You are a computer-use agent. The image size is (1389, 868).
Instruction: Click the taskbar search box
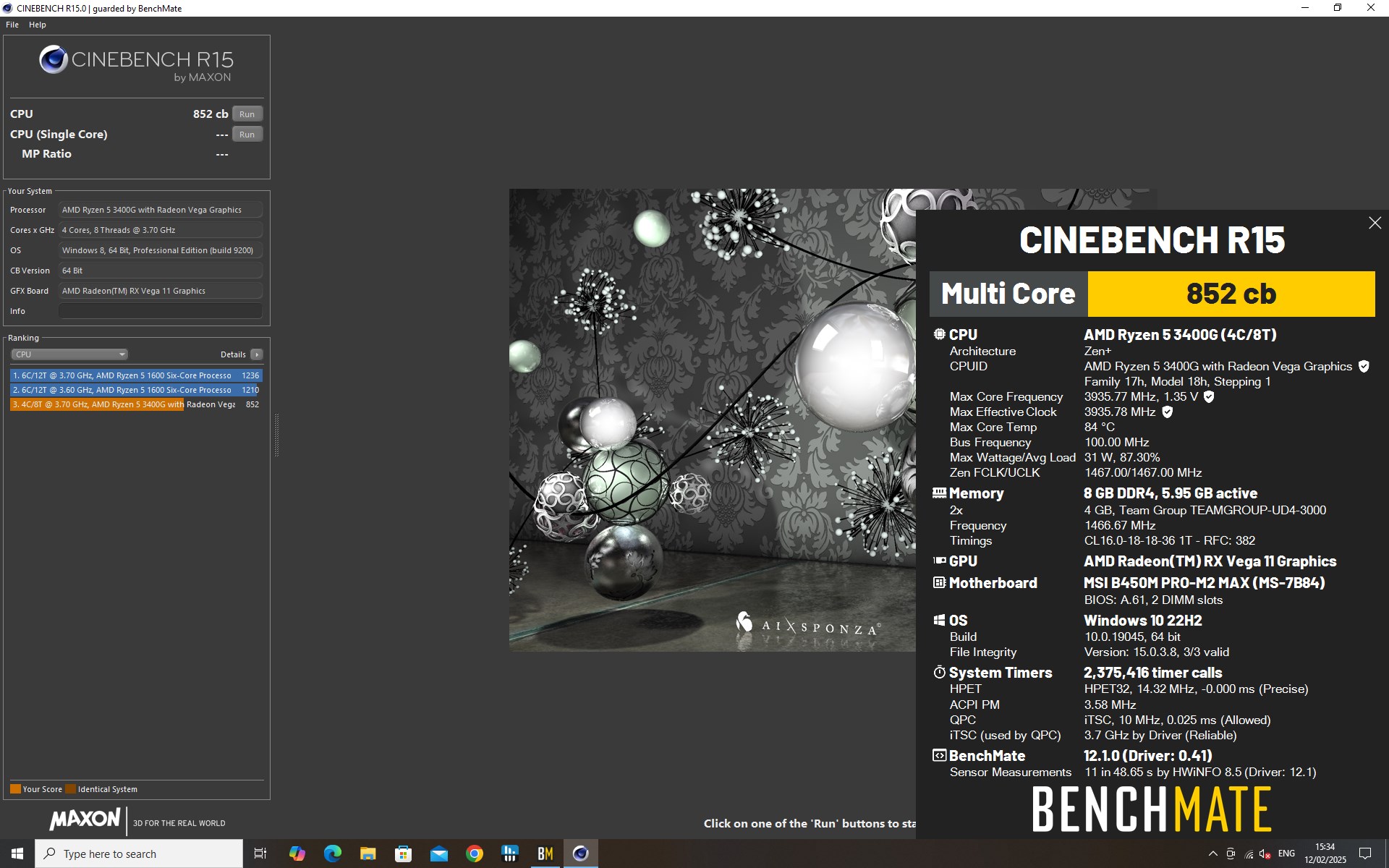139,854
